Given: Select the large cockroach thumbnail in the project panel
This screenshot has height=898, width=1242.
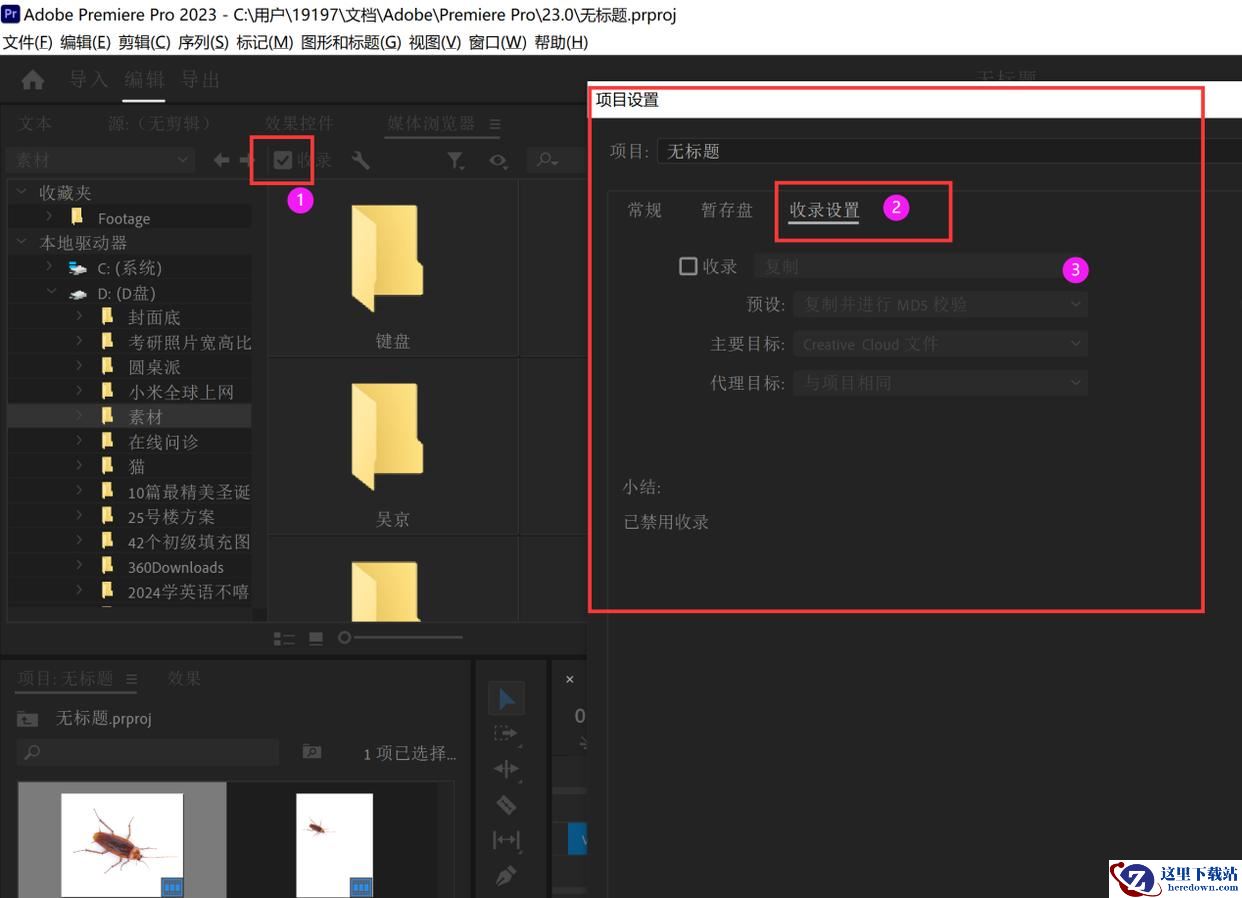Looking at the screenshot, I should tap(122, 844).
